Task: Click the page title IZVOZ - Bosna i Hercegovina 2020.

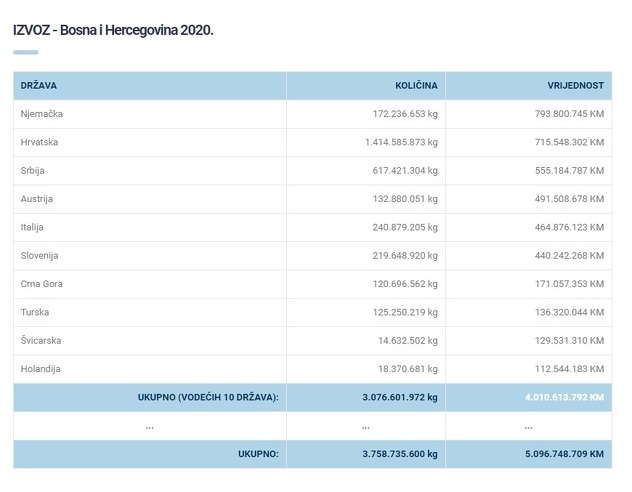Action: click(113, 30)
